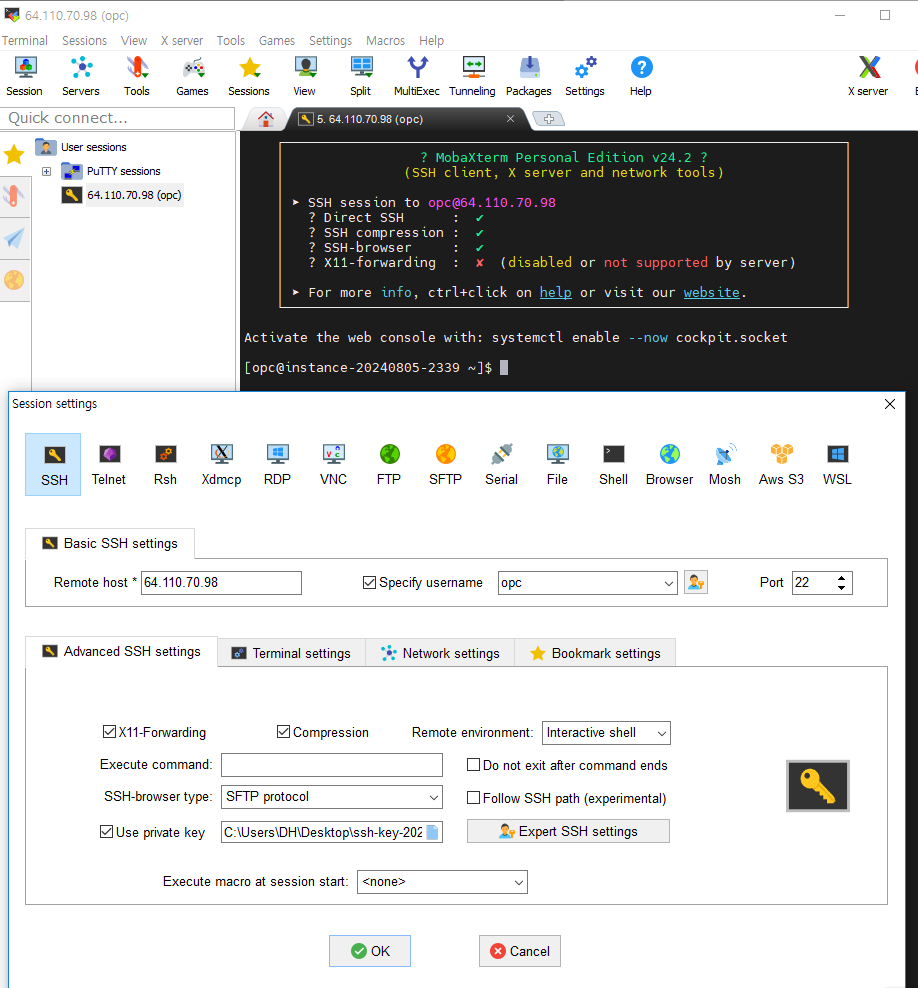Open the Servers toolbar icon
This screenshot has width=918, height=988.
81,76
